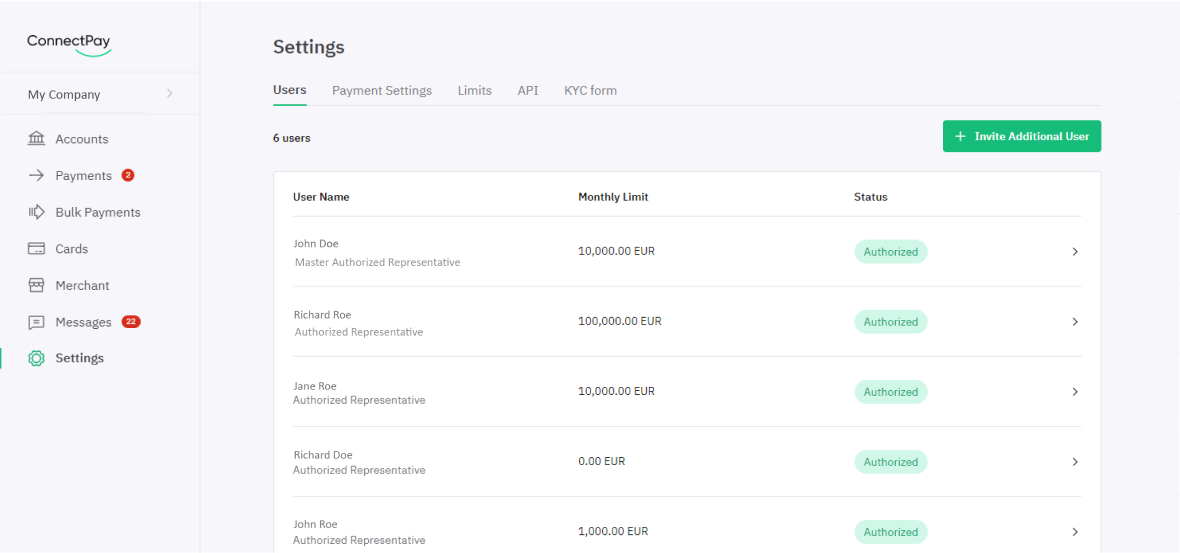Click the Status column header
1180x553 pixels.
871,197
